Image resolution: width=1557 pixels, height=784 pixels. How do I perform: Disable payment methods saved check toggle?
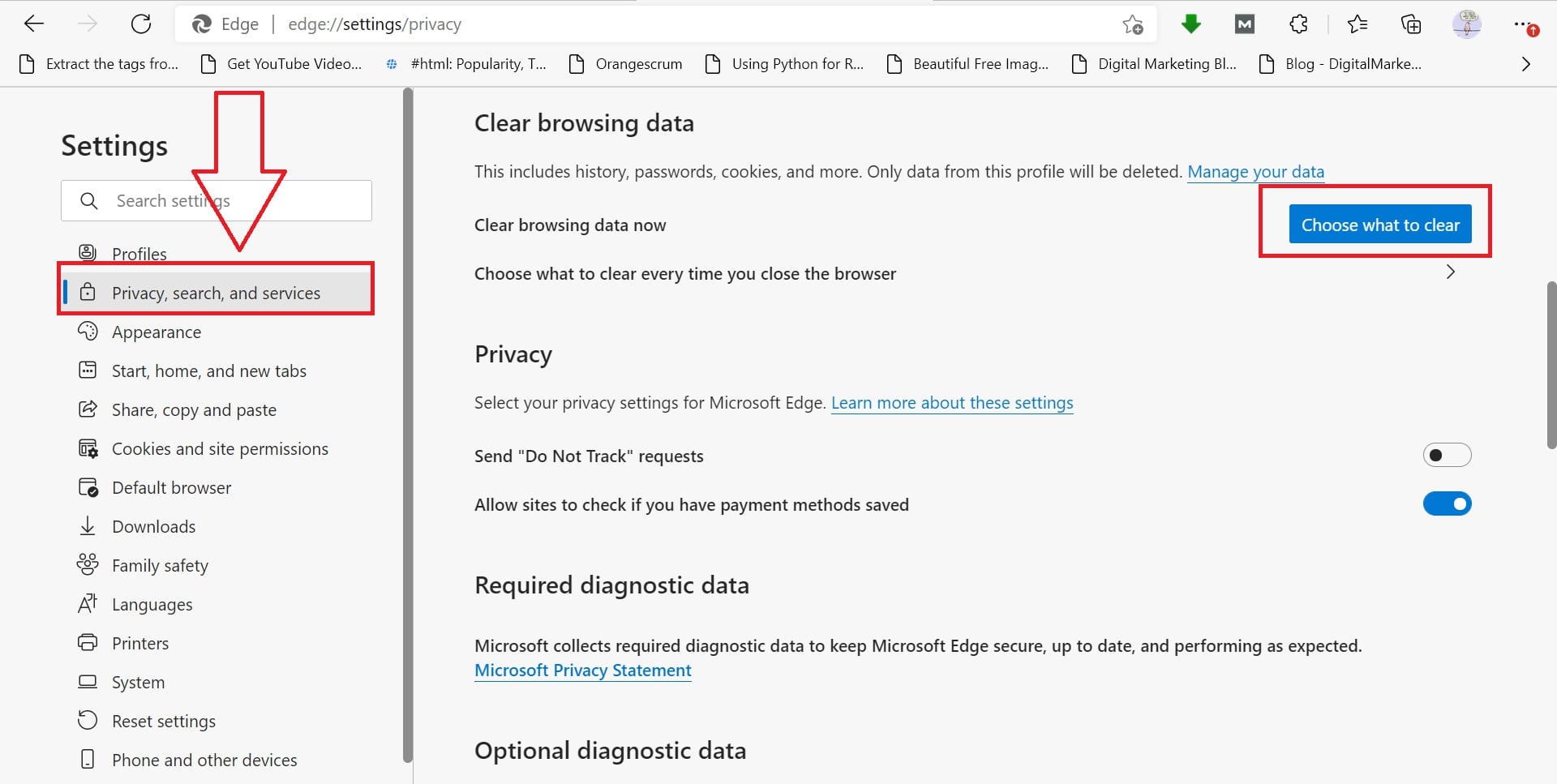(x=1446, y=503)
